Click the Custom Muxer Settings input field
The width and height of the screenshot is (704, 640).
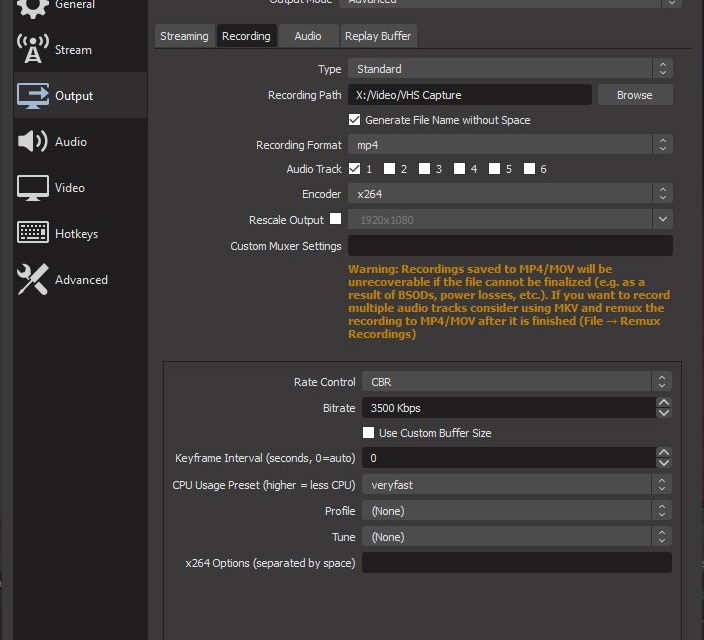(x=510, y=246)
